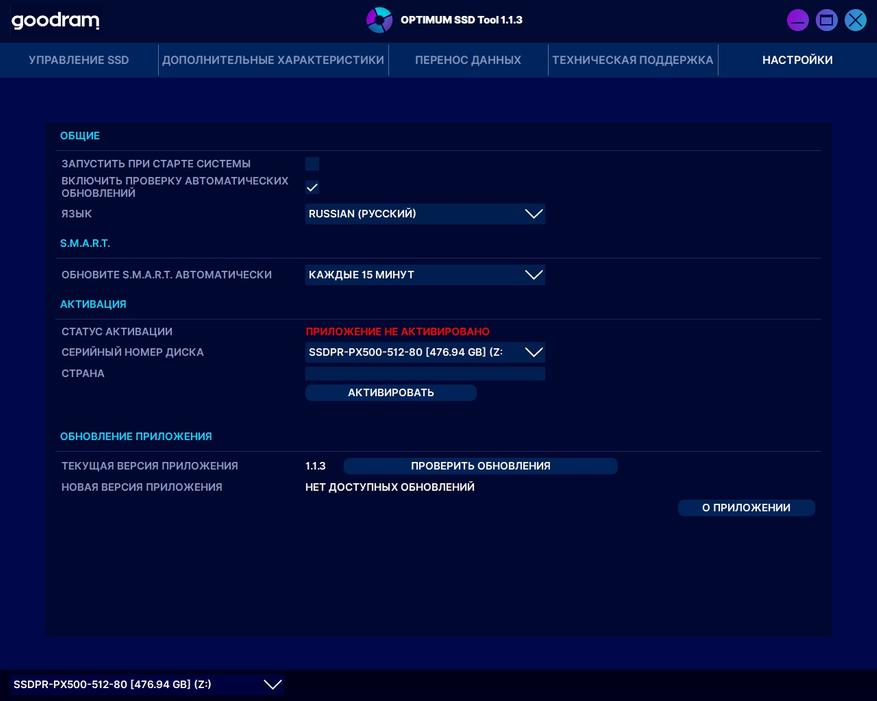Viewport: 877px width, 701px height.
Task: Click the Приложение не активировано status text
Action: pos(397,332)
